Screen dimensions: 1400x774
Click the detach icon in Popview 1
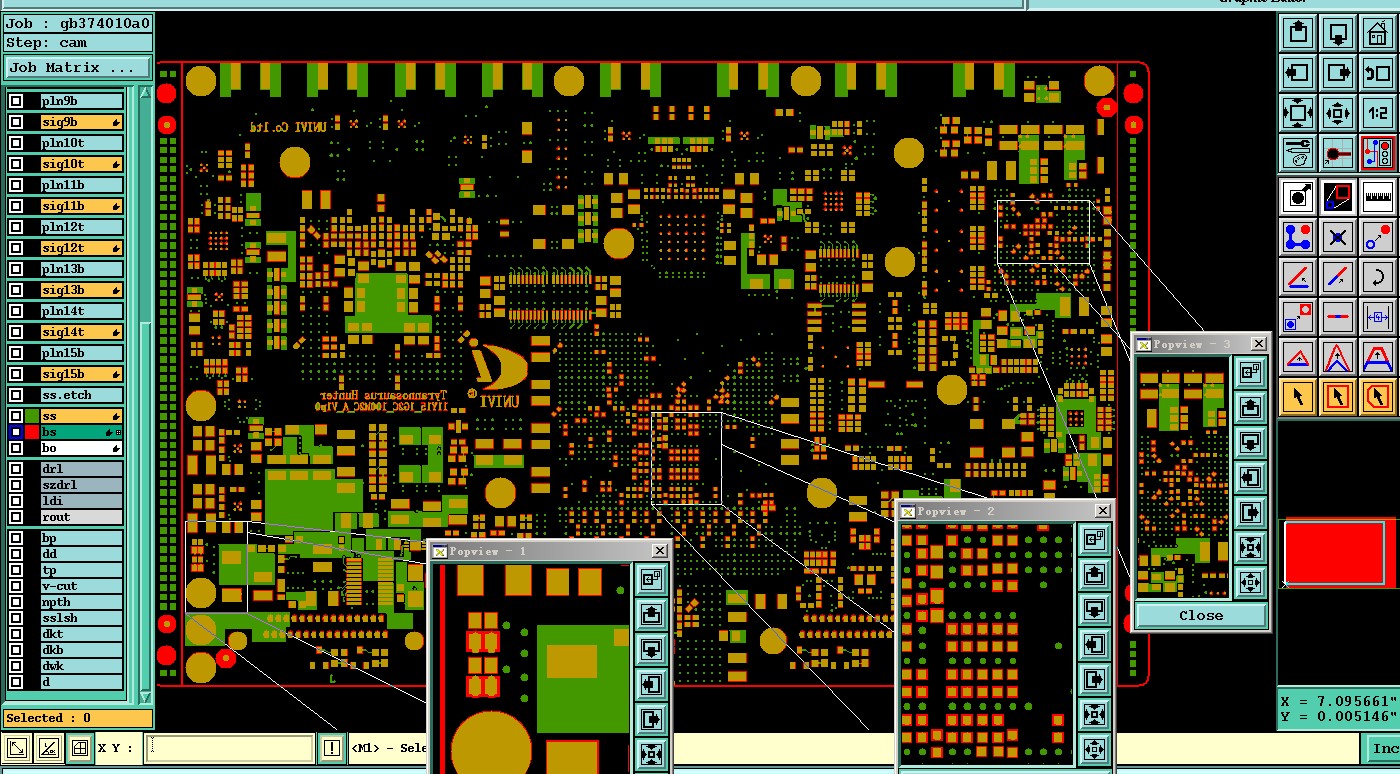tap(651, 579)
